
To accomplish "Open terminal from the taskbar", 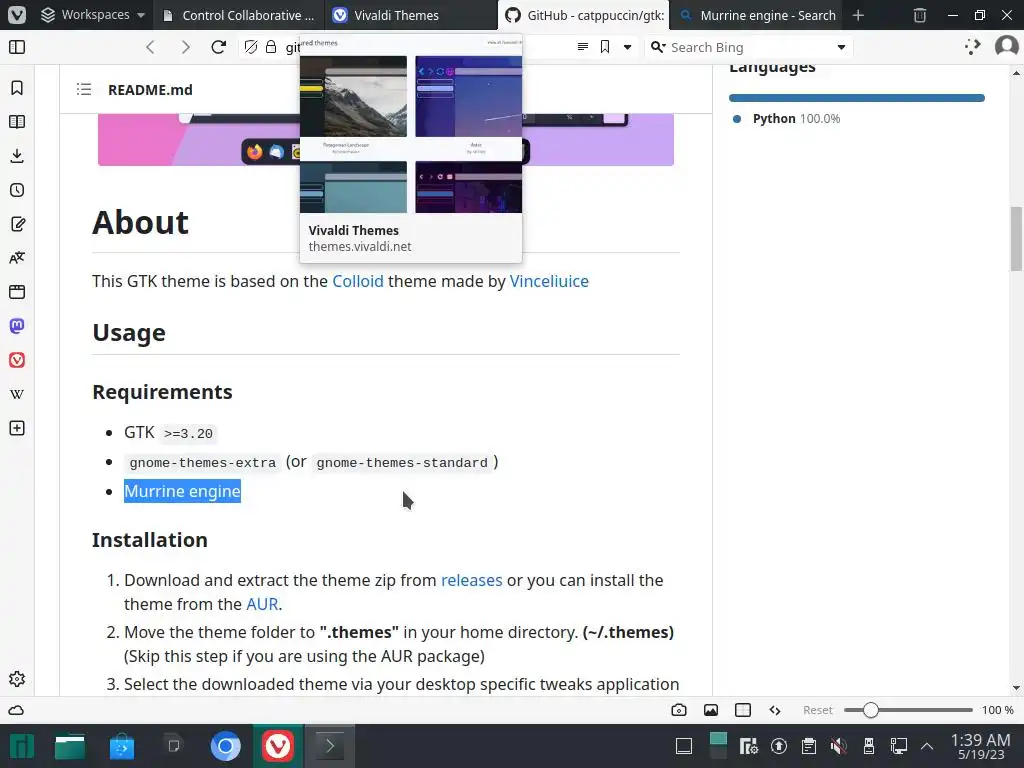I will 330,746.
